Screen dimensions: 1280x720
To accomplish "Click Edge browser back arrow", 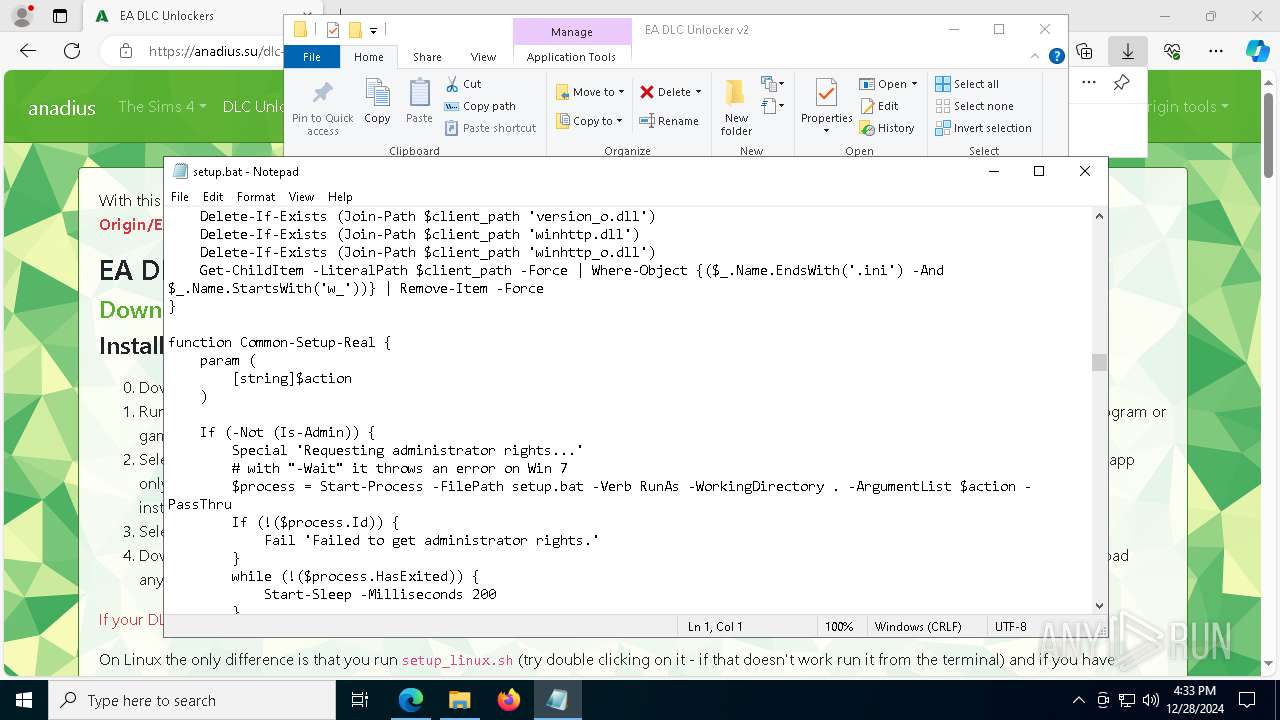I will click(x=28, y=51).
